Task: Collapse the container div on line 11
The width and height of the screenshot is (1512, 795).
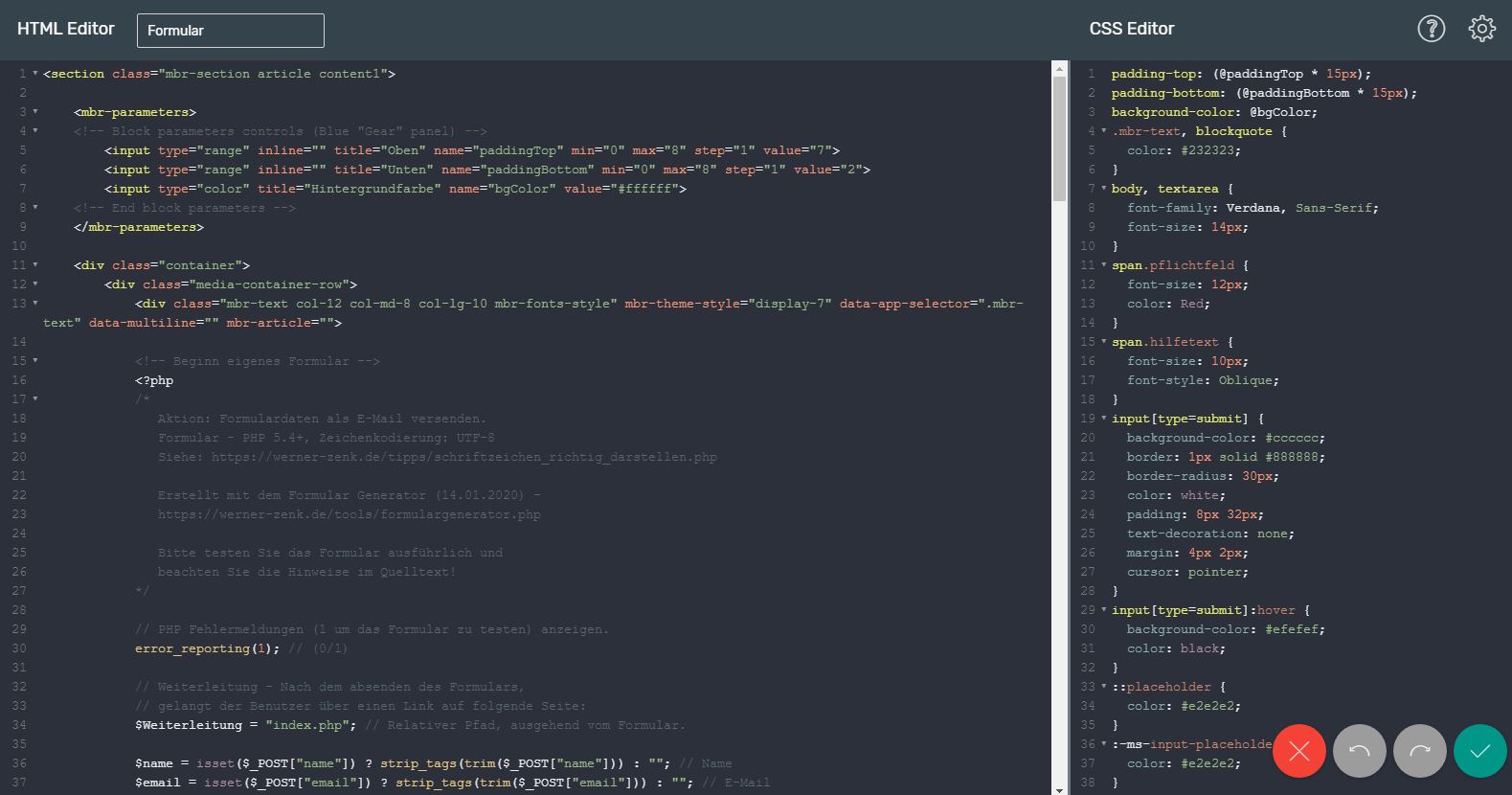Action: pyautogui.click(x=35, y=265)
